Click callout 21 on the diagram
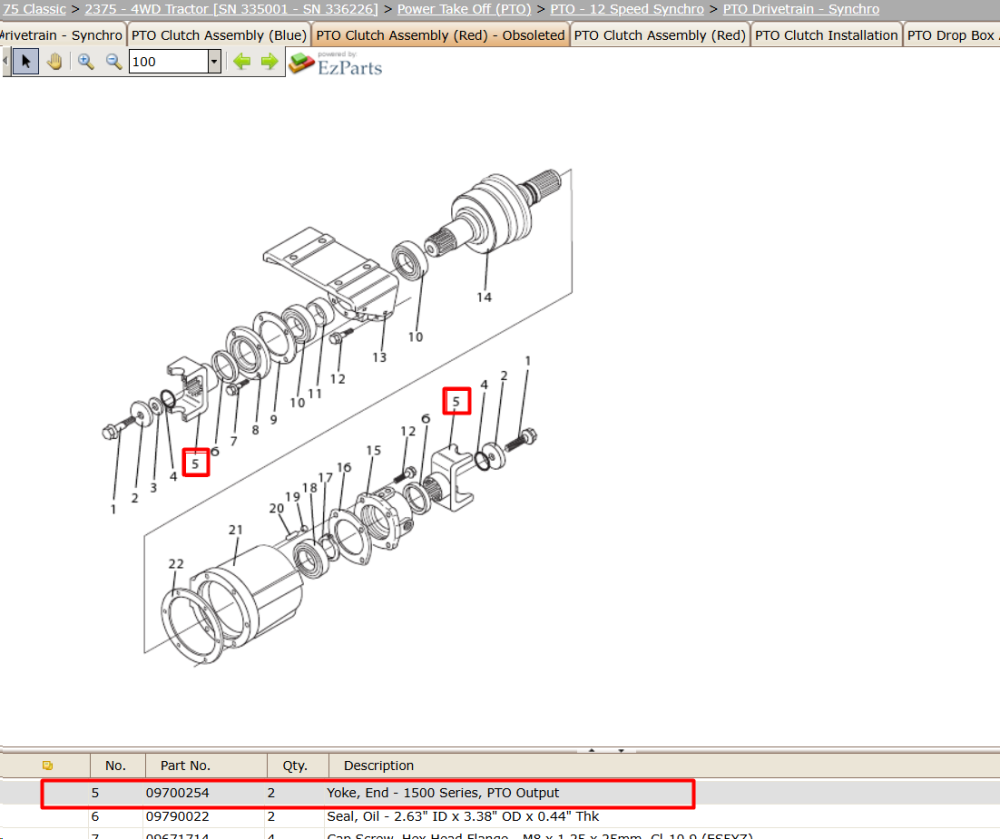The image size is (1000, 839). pyautogui.click(x=236, y=530)
